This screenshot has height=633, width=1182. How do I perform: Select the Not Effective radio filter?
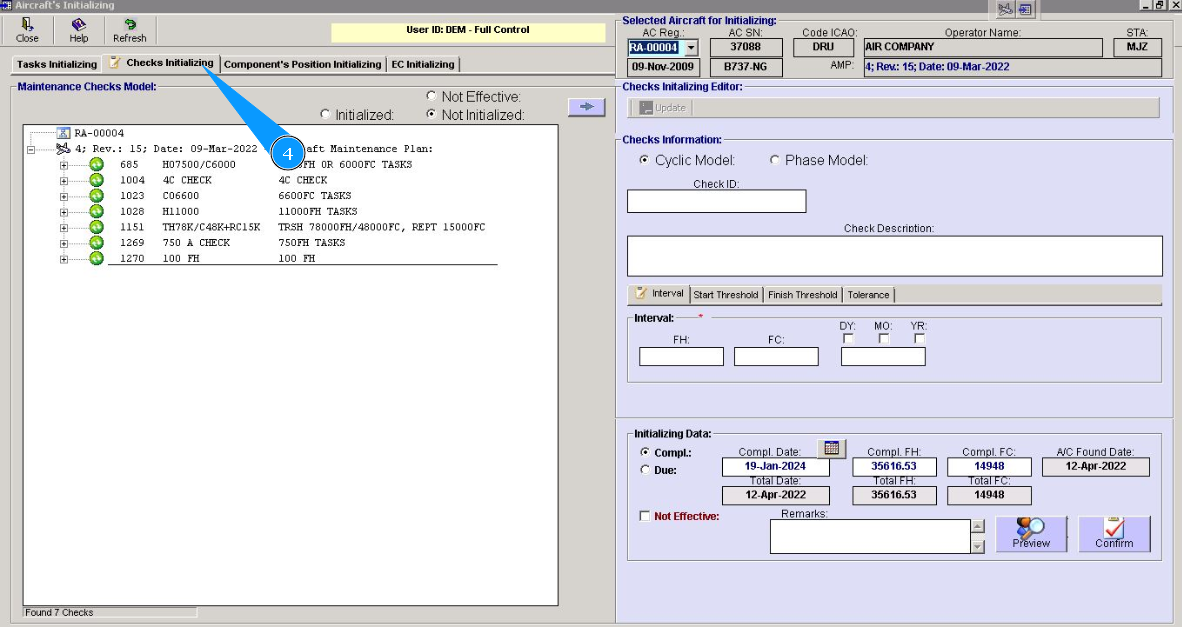(x=432, y=96)
